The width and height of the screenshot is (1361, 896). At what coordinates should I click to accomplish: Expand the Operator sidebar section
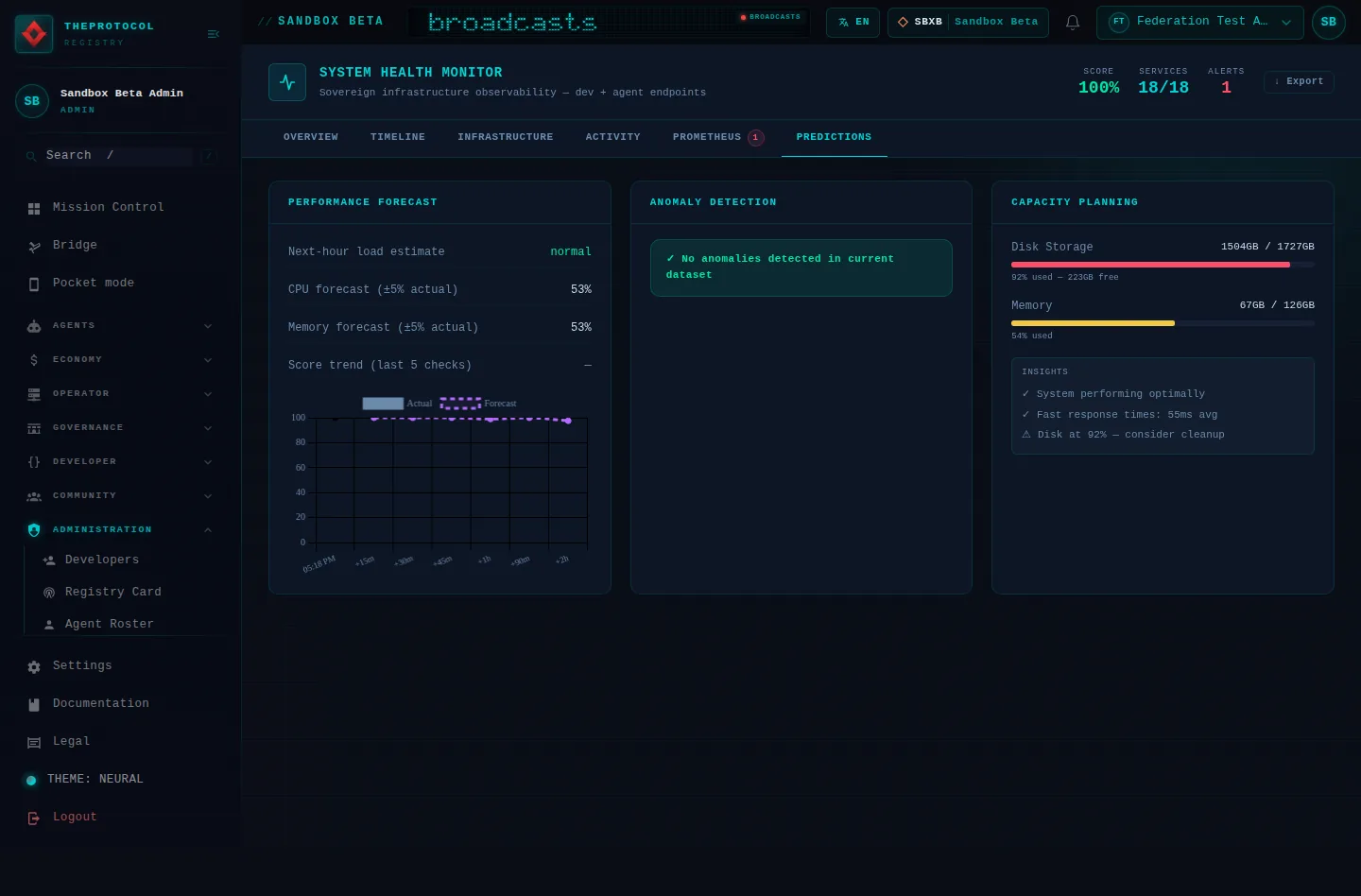[119, 394]
